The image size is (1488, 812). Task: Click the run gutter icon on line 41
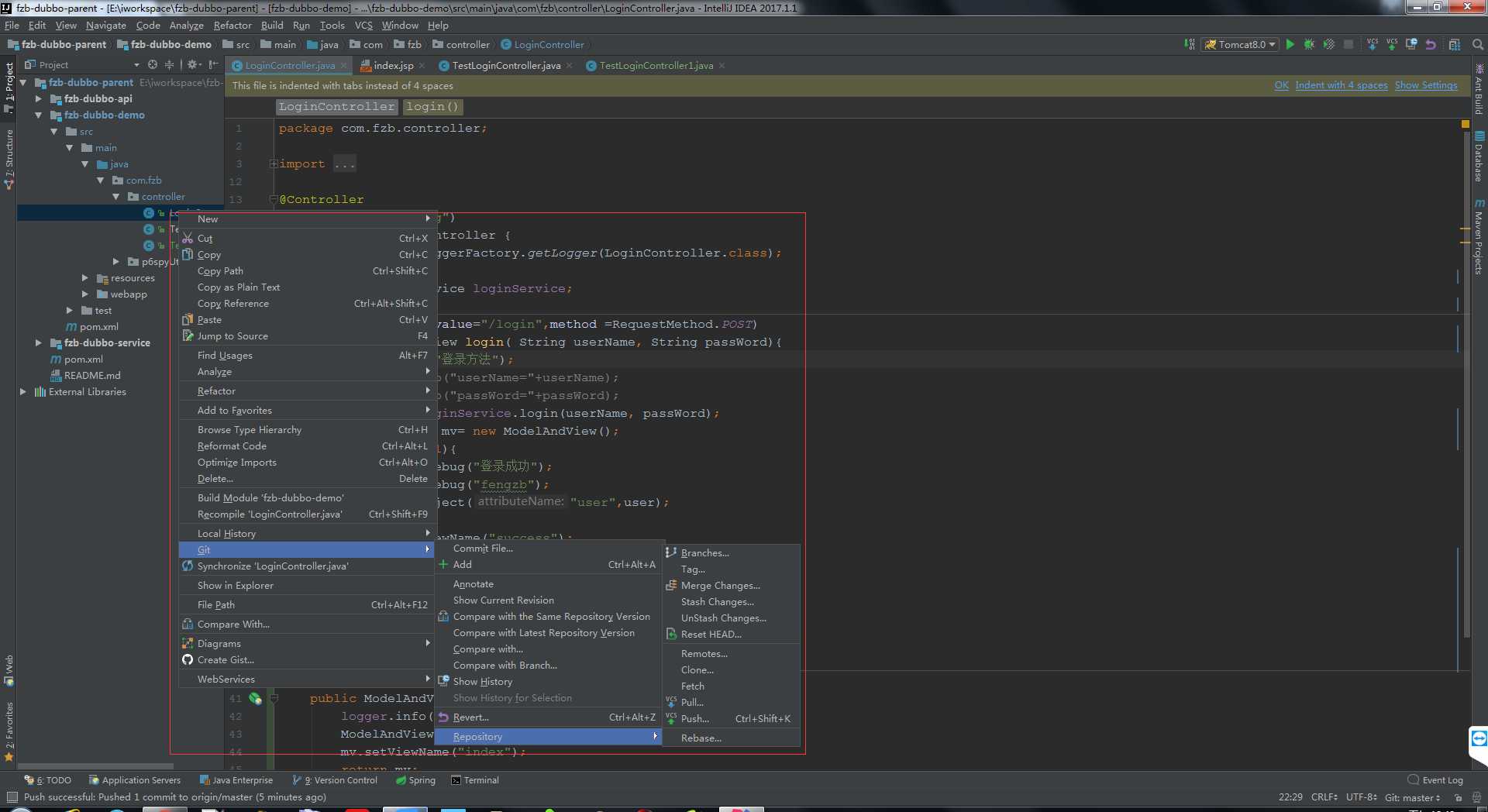click(x=255, y=698)
